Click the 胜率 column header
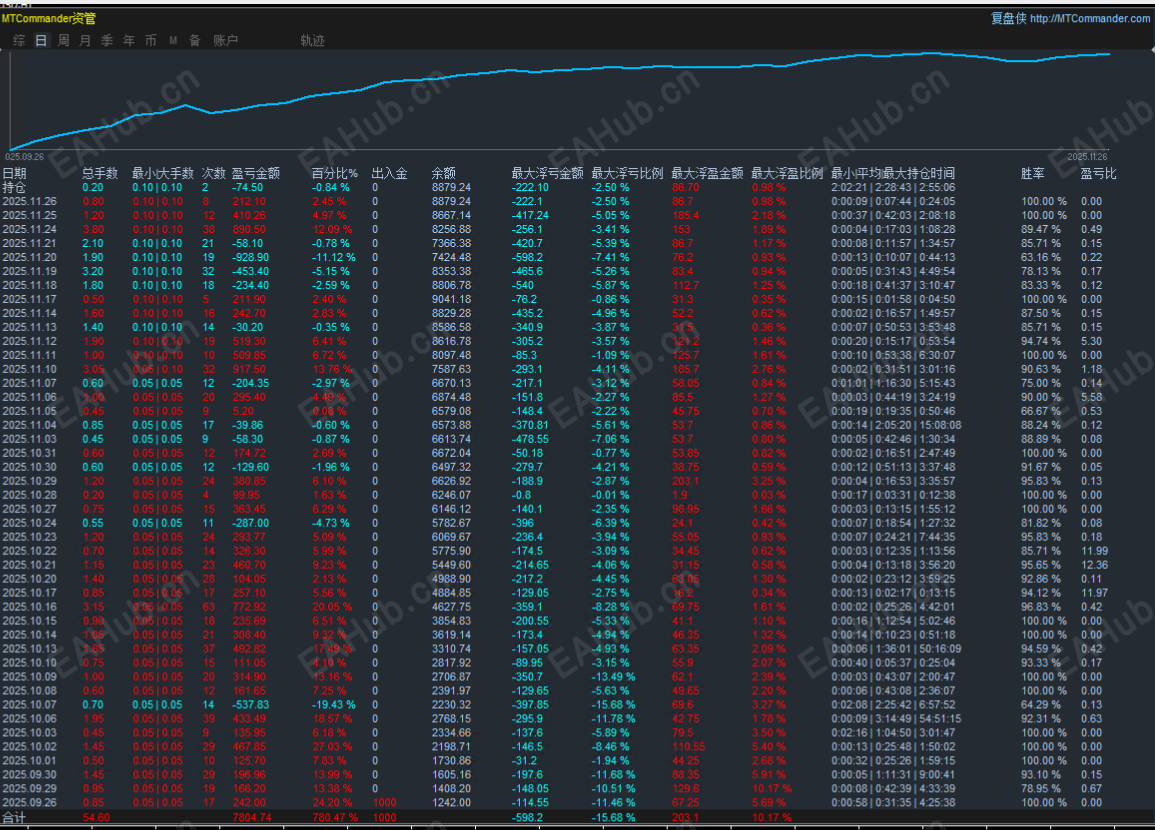 click(x=1033, y=174)
